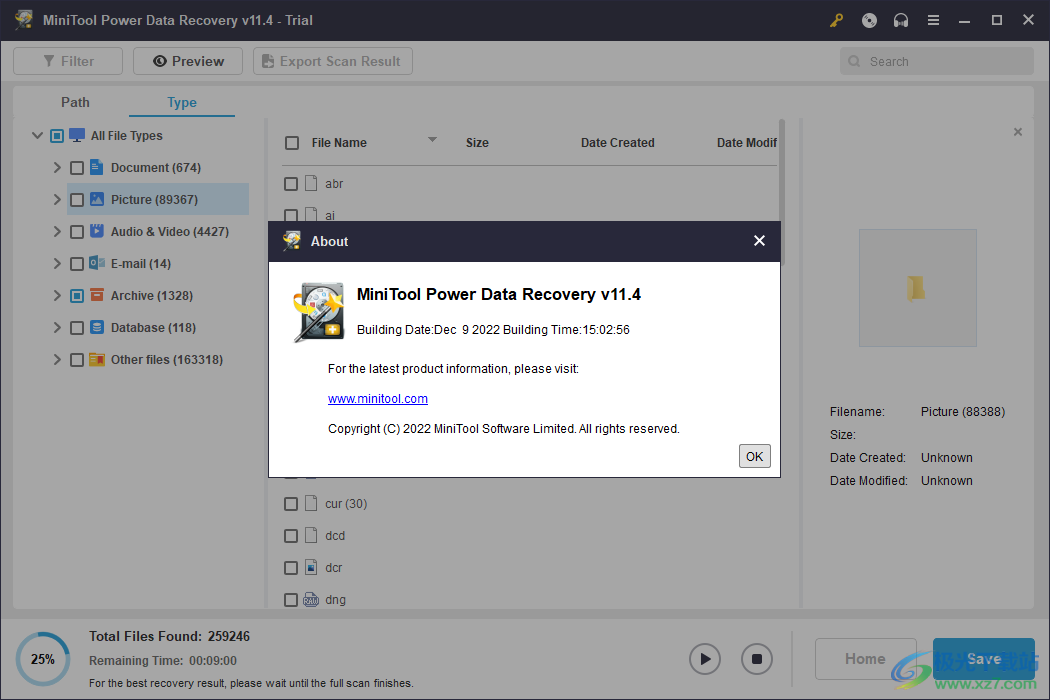Click Export Scan Result button

pyautogui.click(x=332, y=61)
